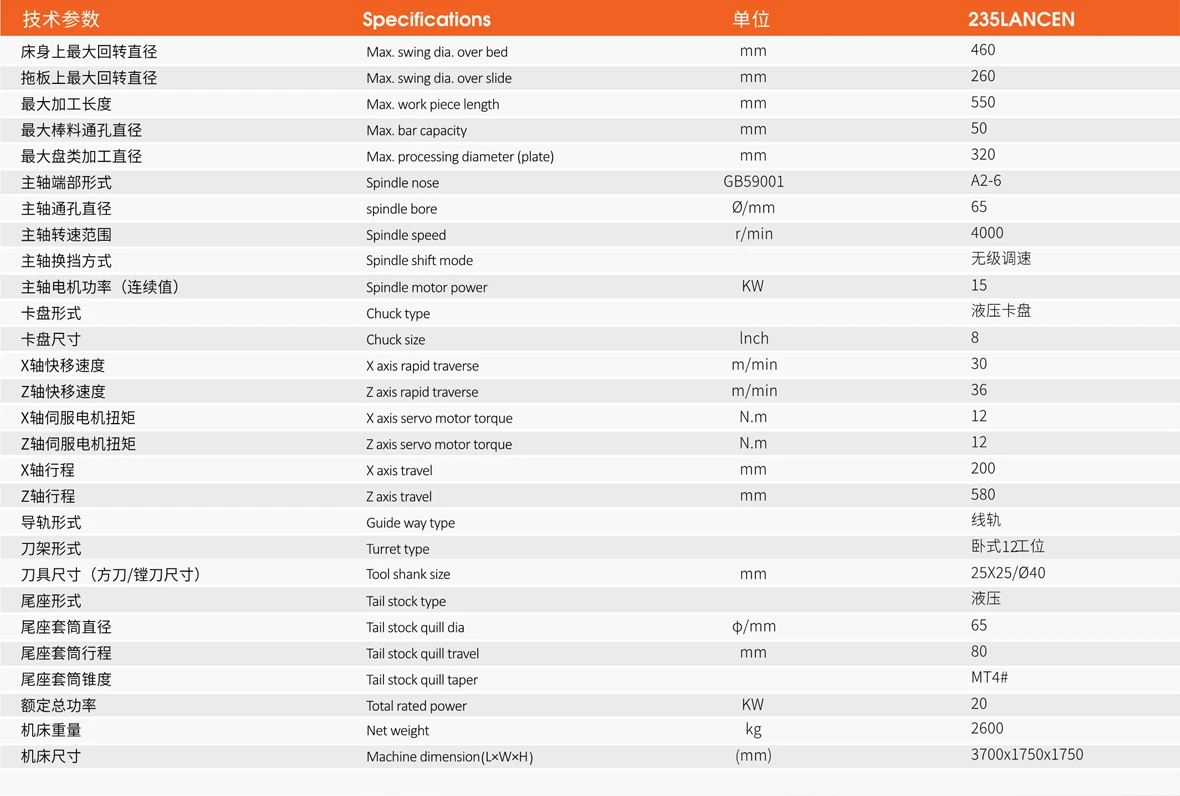Click the 单位 unit column header
The height and width of the screenshot is (796, 1180).
[x=751, y=19]
